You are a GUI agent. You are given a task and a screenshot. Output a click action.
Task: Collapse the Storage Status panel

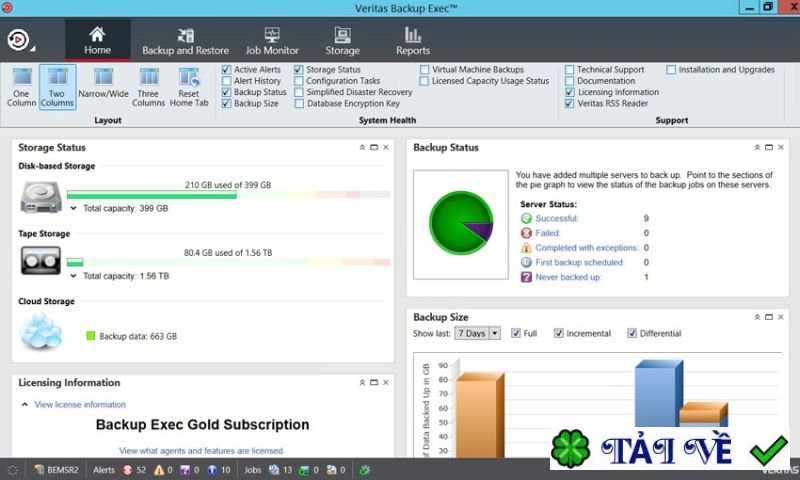point(362,147)
